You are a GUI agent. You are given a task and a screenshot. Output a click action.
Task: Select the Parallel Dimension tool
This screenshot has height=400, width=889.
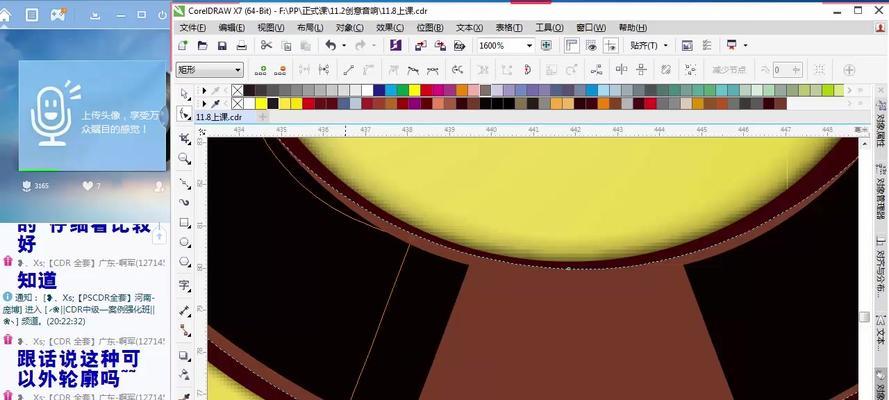coord(184,310)
